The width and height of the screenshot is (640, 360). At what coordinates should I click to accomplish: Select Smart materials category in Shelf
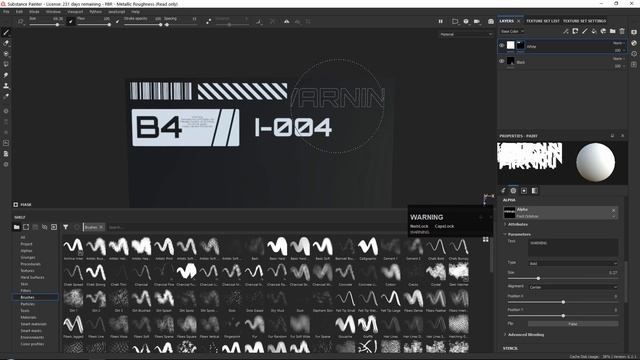click(33, 324)
